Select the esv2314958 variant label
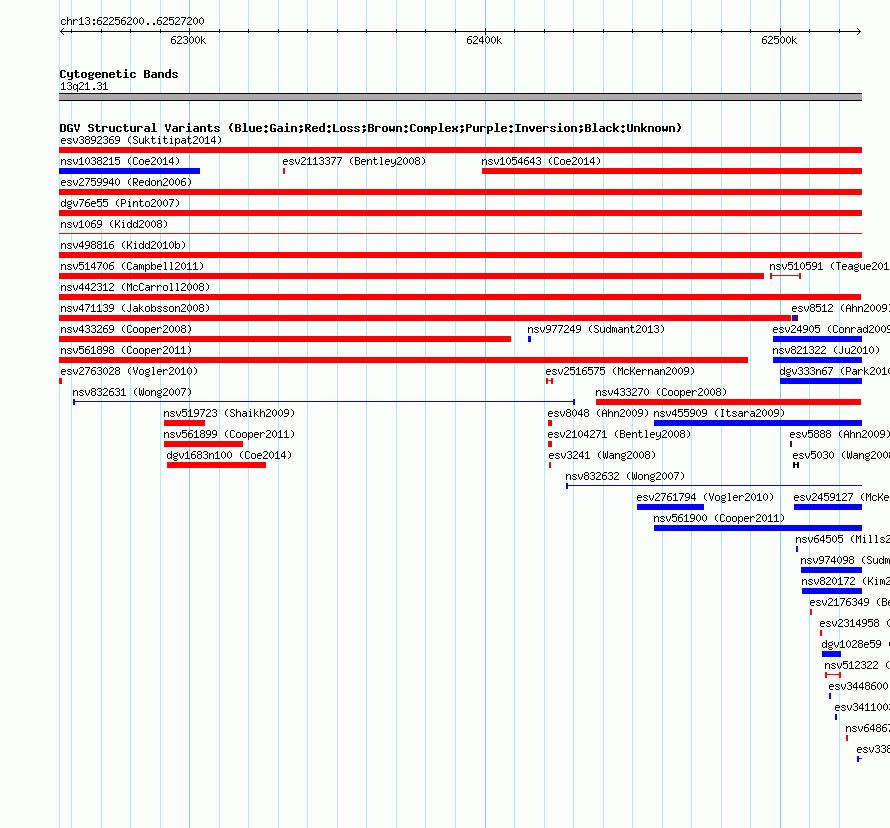Image resolution: width=890 pixels, height=828 pixels. pos(855,623)
